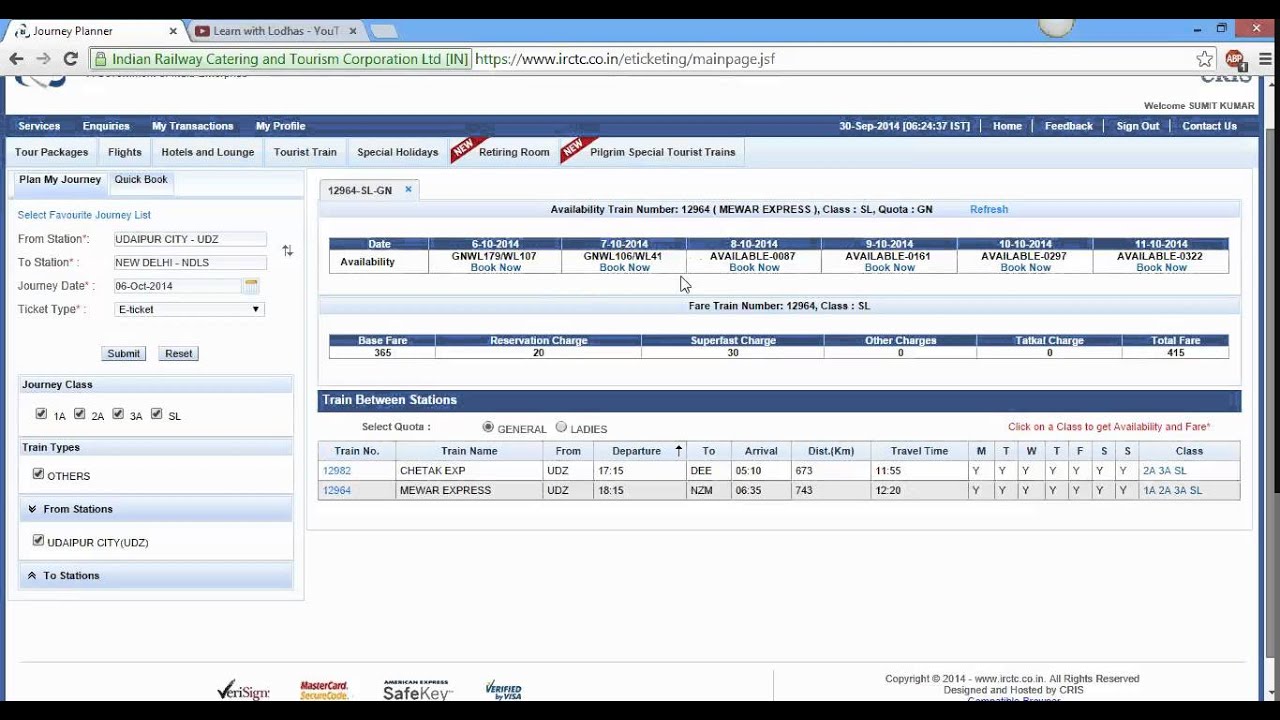Viewport: 1280px width, 720px height.
Task: Open the Retiring Room tab
Action: tap(514, 152)
